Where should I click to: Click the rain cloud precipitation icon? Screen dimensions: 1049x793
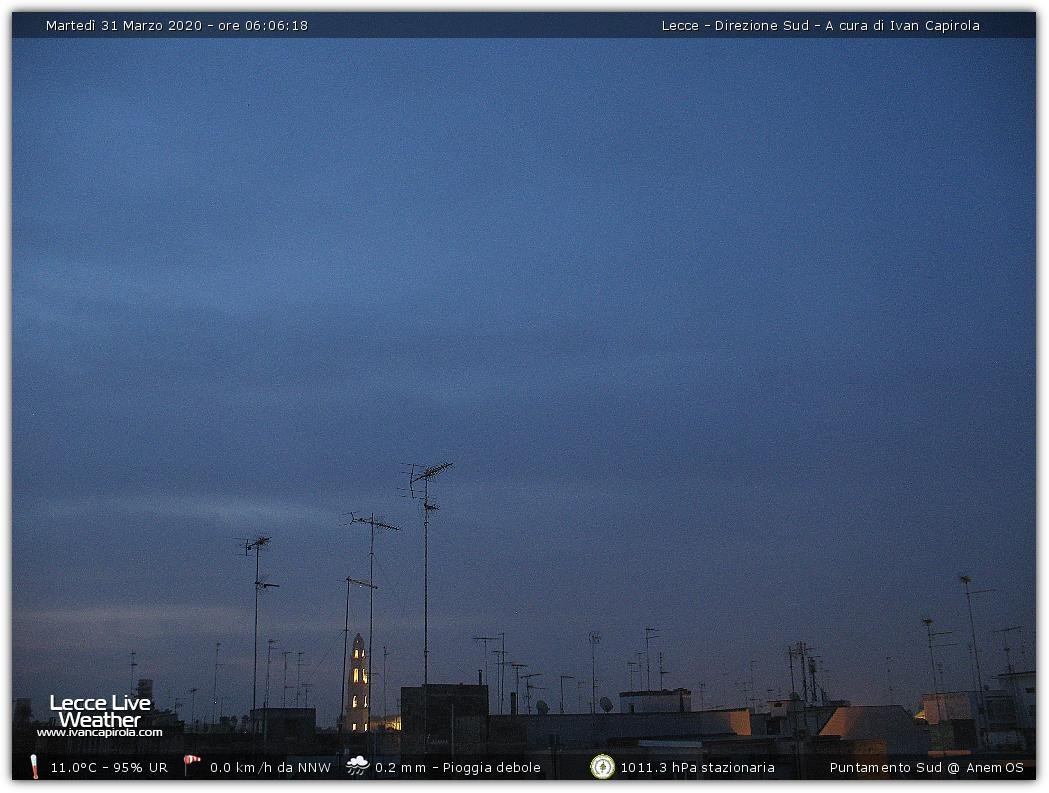click(358, 766)
